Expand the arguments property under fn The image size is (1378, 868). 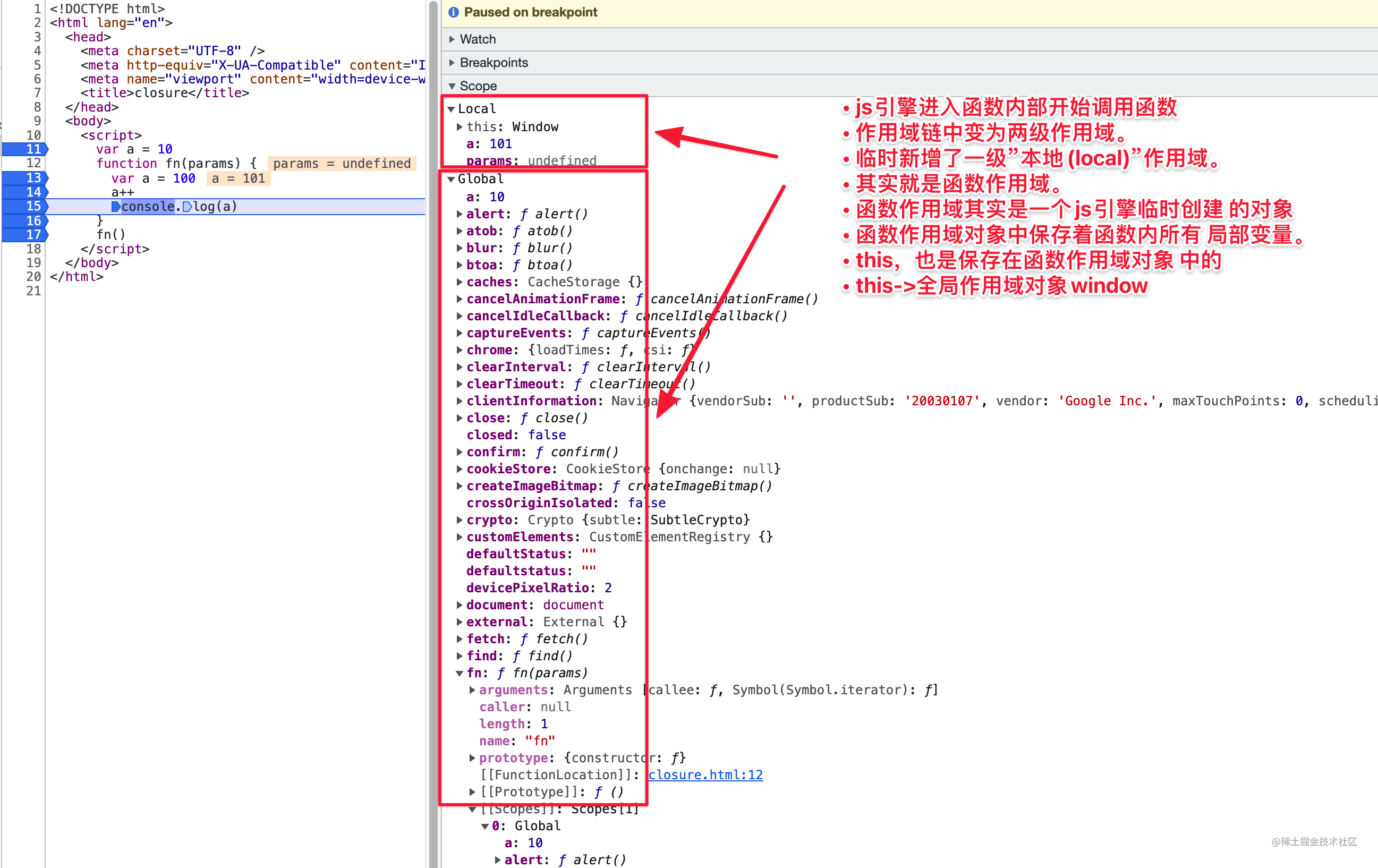472,690
